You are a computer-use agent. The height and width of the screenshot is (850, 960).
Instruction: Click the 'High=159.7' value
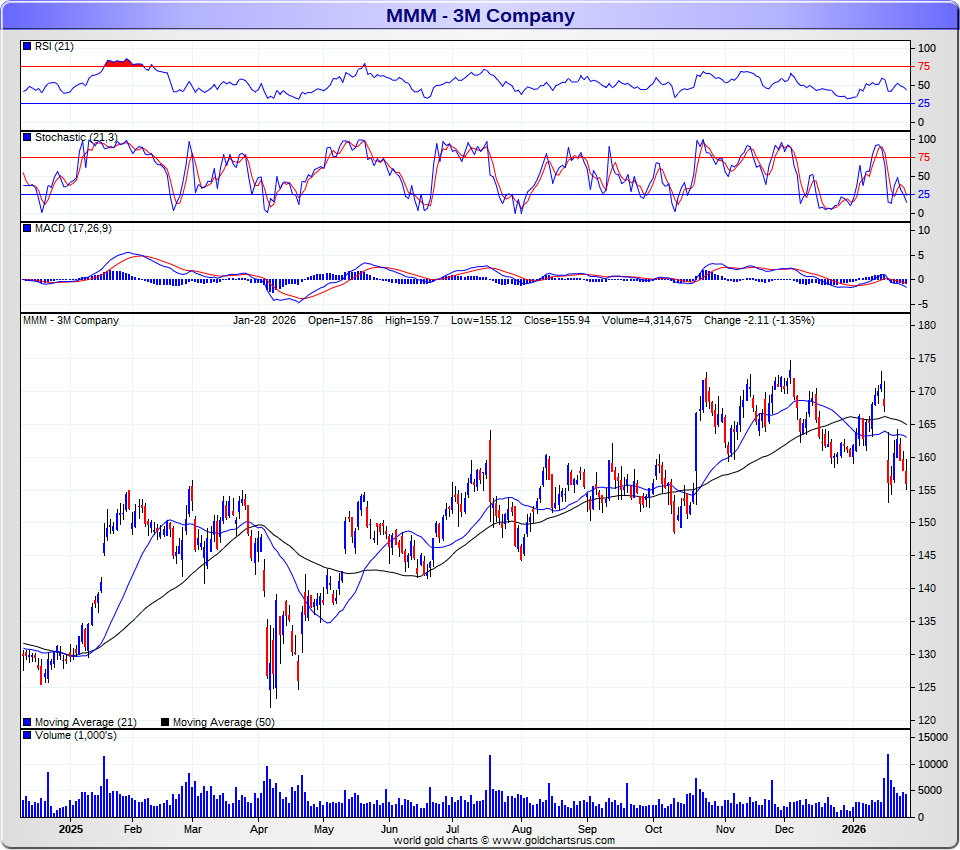411,320
